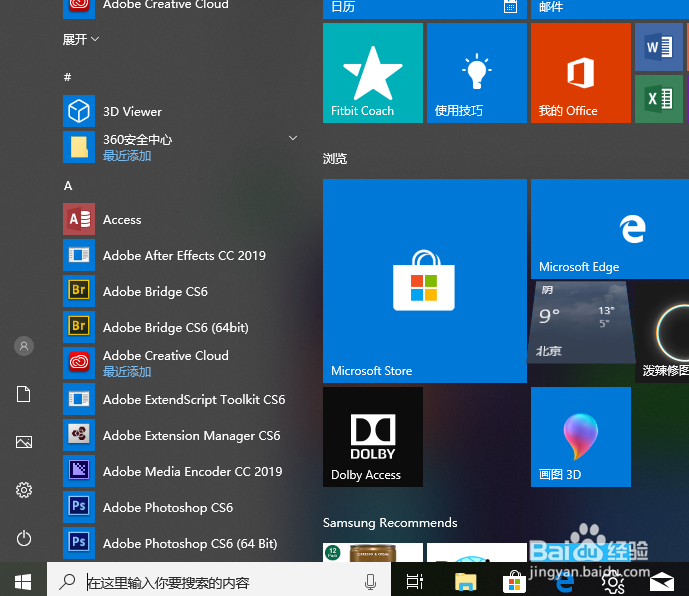The height and width of the screenshot is (596, 689).
Task: Open the 使用技巧 tips tile
Action: click(x=477, y=73)
